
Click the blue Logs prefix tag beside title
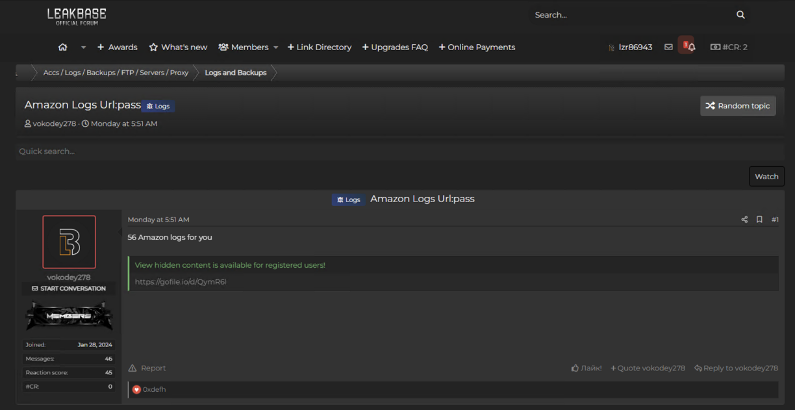[x=159, y=105]
